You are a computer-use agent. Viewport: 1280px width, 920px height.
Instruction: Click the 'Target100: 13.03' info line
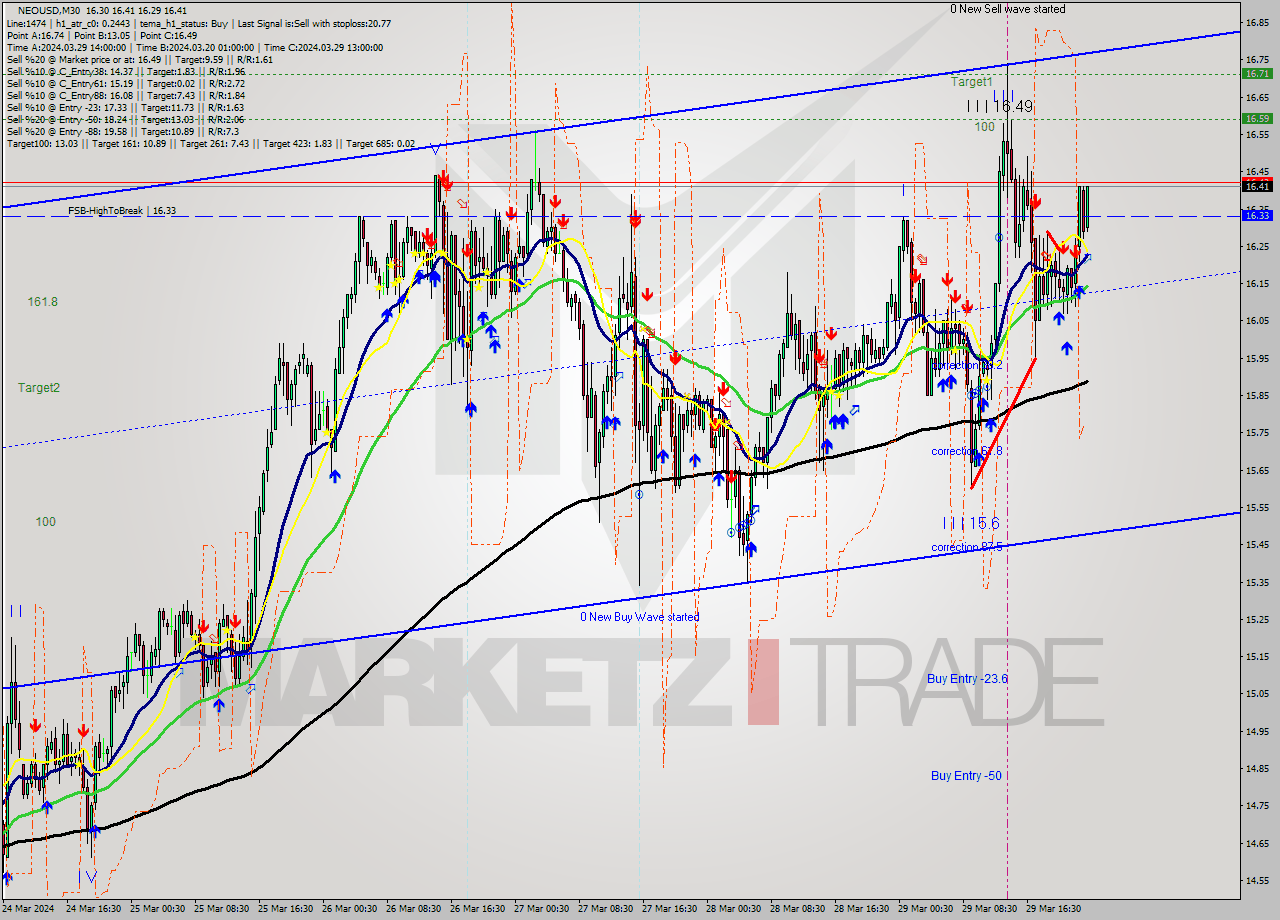point(210,144)
